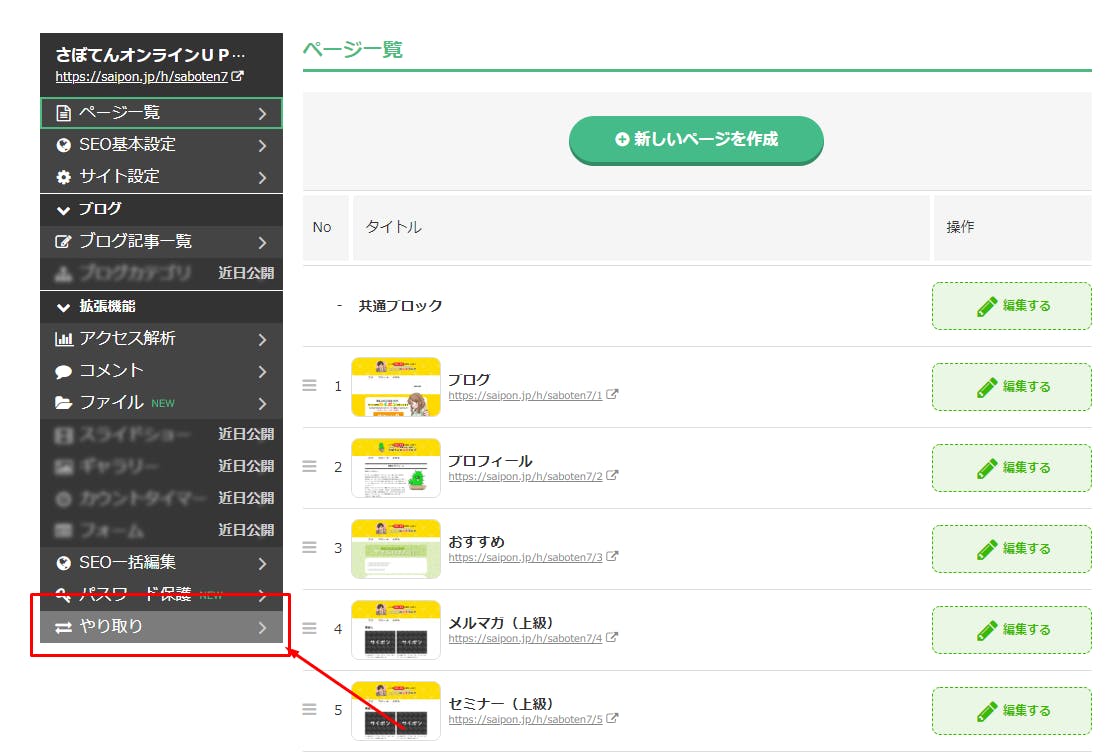
Task: Click the ファイル folder icon in sidebar
Action: coord(64,403)
